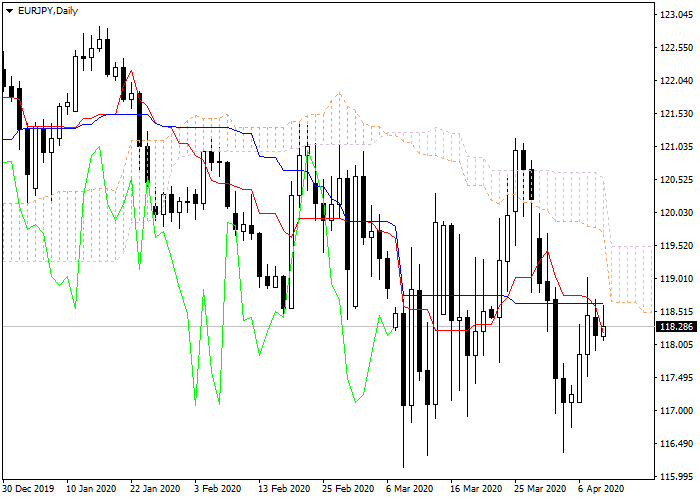Click the 120.525 price axis label
This screenshot has width=700, height=500.
pos(676,180)
